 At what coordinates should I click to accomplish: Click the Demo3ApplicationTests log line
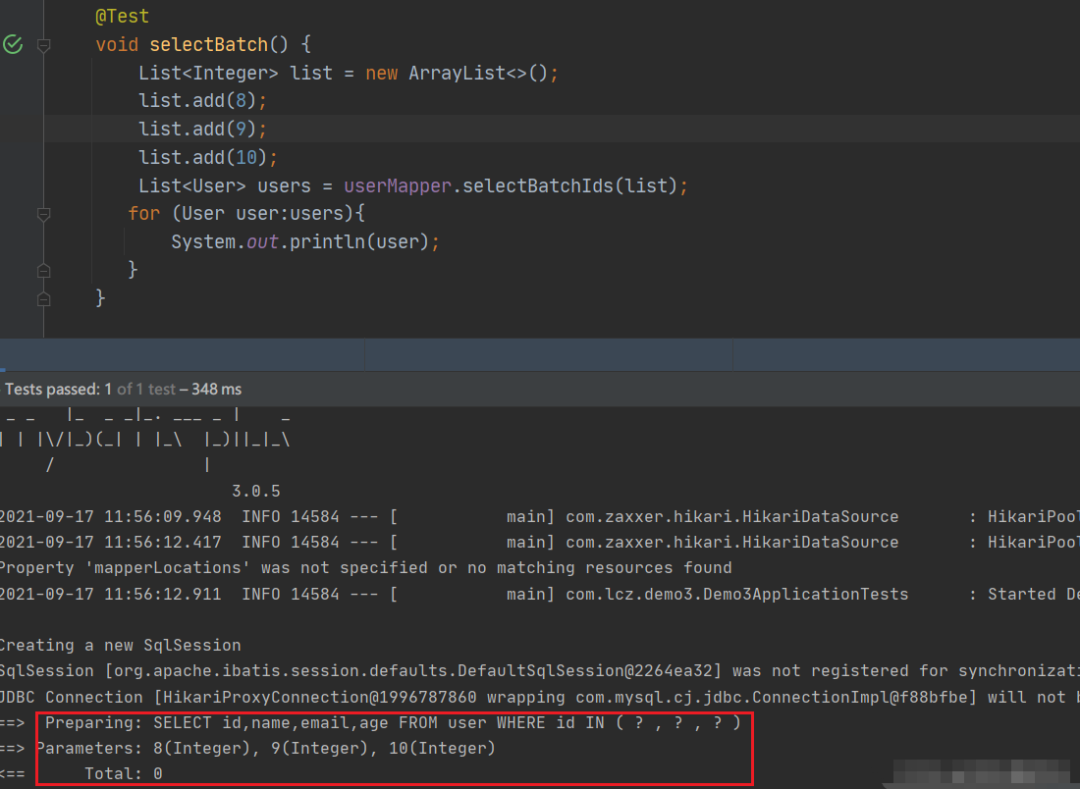coord(540,594)
